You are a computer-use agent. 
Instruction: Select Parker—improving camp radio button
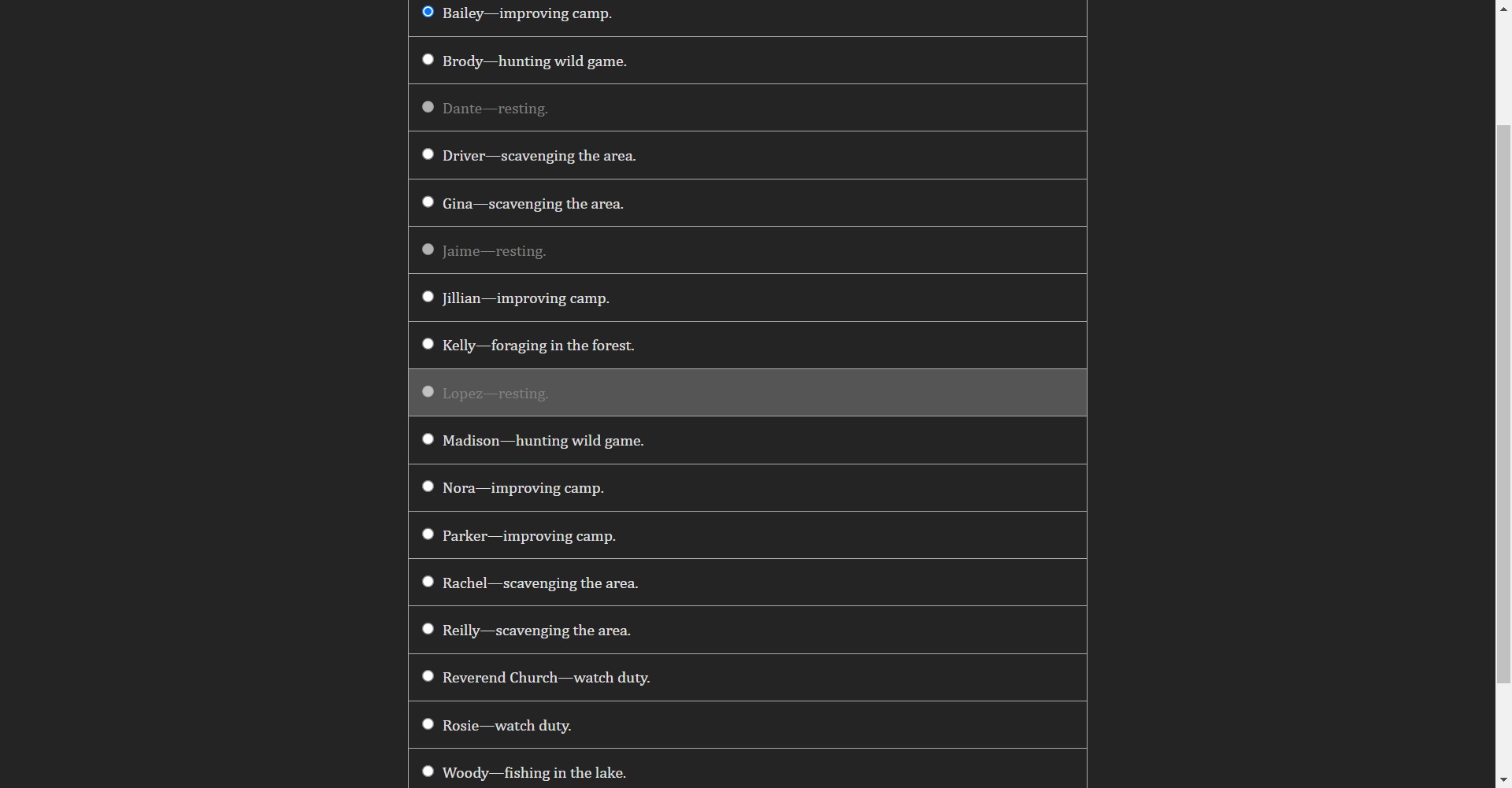(x=428, y=535)
